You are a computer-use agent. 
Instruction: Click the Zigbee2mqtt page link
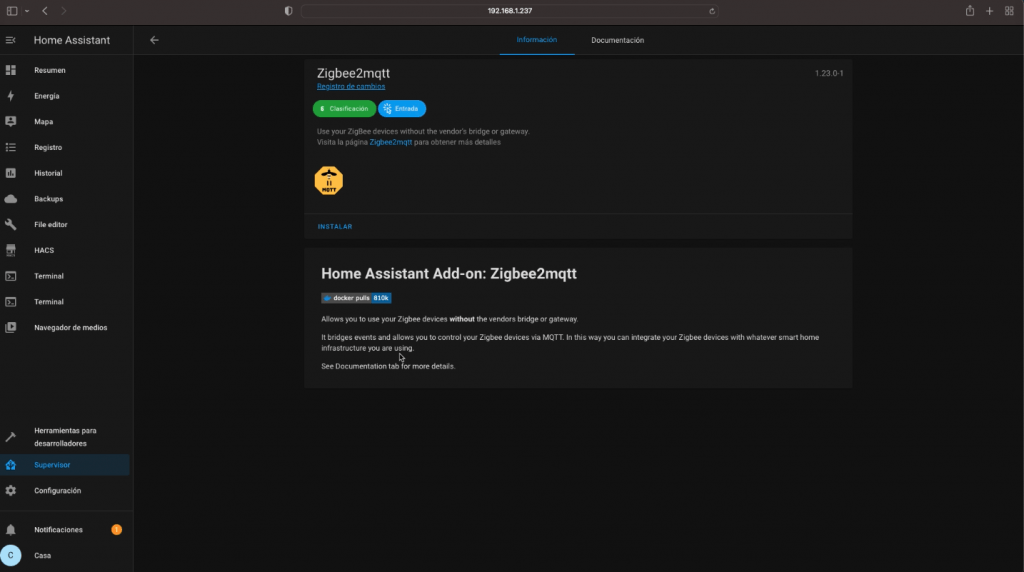coord(391,143)
